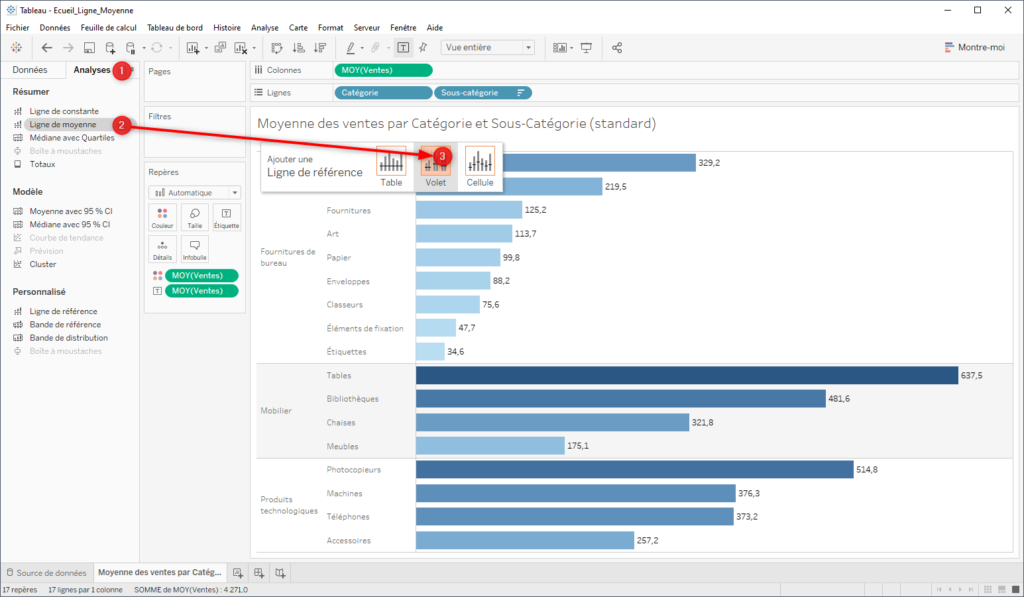Open the Format menu
The image size is (1024, 597).
[330, 27]
